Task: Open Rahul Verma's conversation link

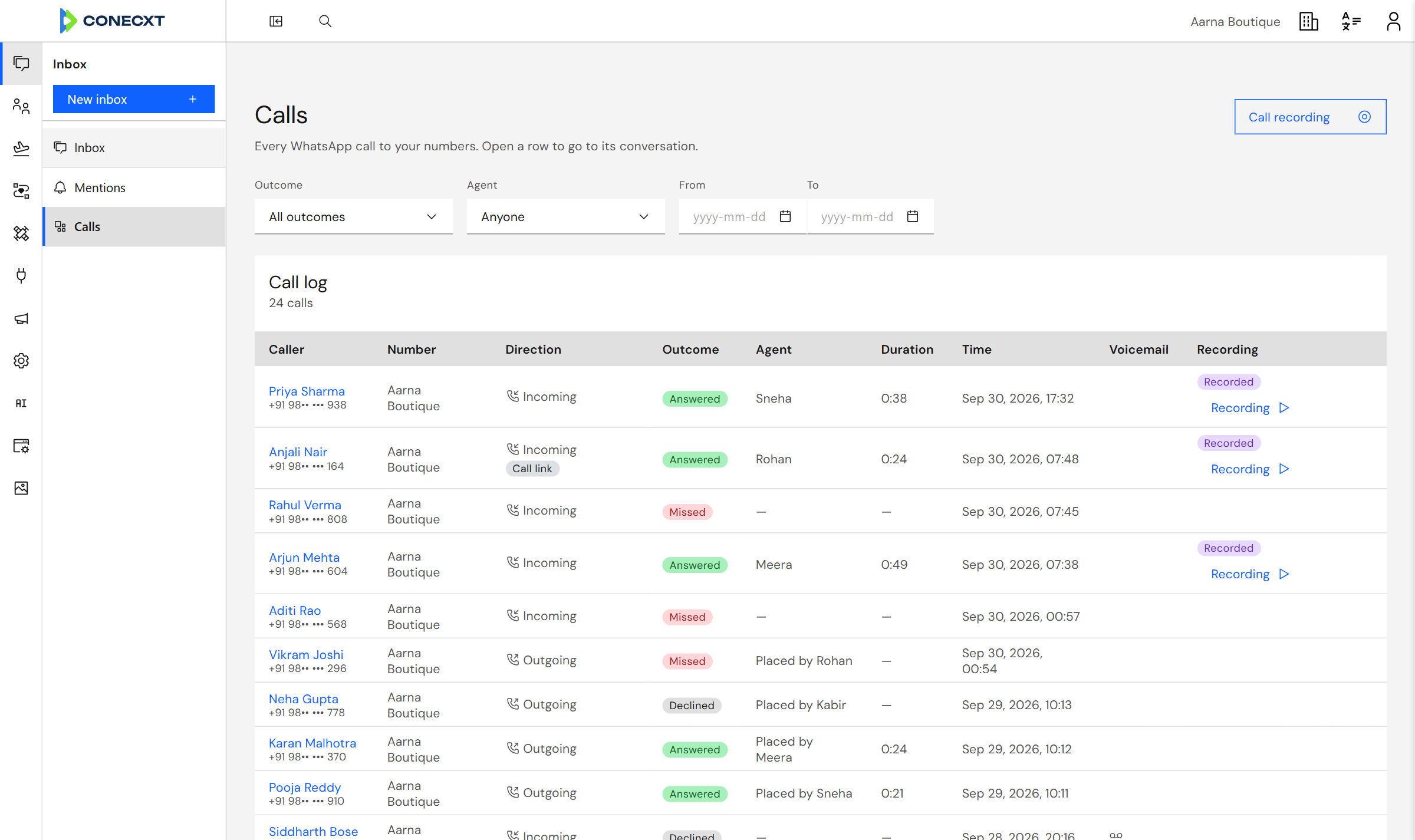Action: click(305, 505)
